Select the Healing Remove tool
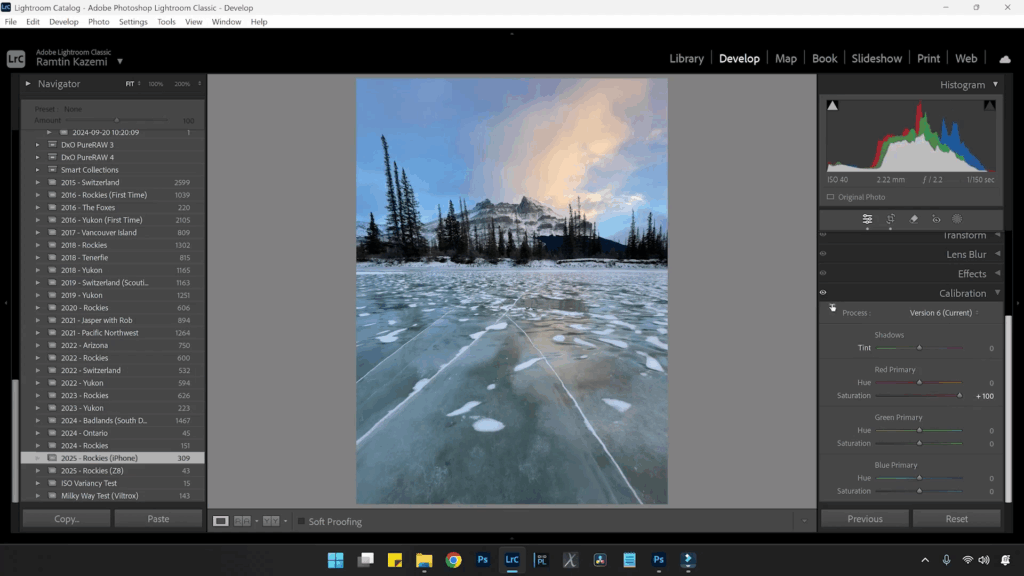This screenshot has width=1024, height=576. tap(914, 218)
